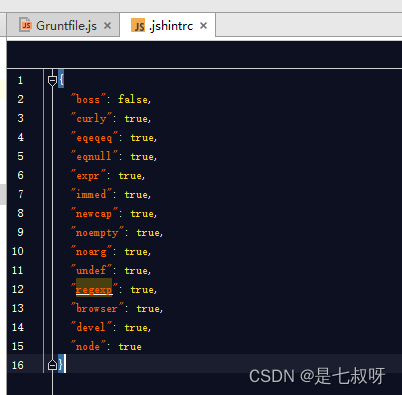Close the Gruntfile.js tab
402x395 pixels.
[107, 26]
